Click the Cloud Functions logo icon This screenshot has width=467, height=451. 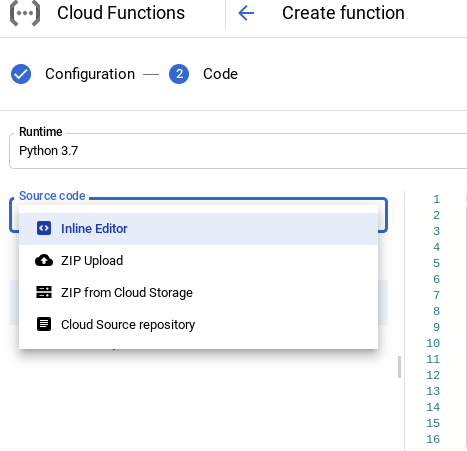point(25,13)
